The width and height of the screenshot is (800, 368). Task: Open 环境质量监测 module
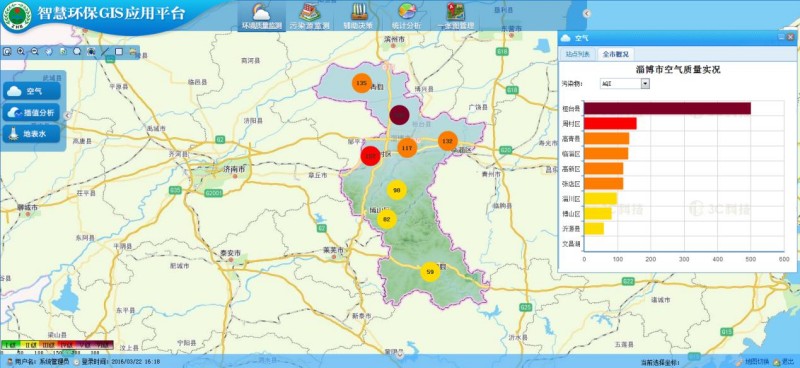pyautogui.click(x=262, y=16)
